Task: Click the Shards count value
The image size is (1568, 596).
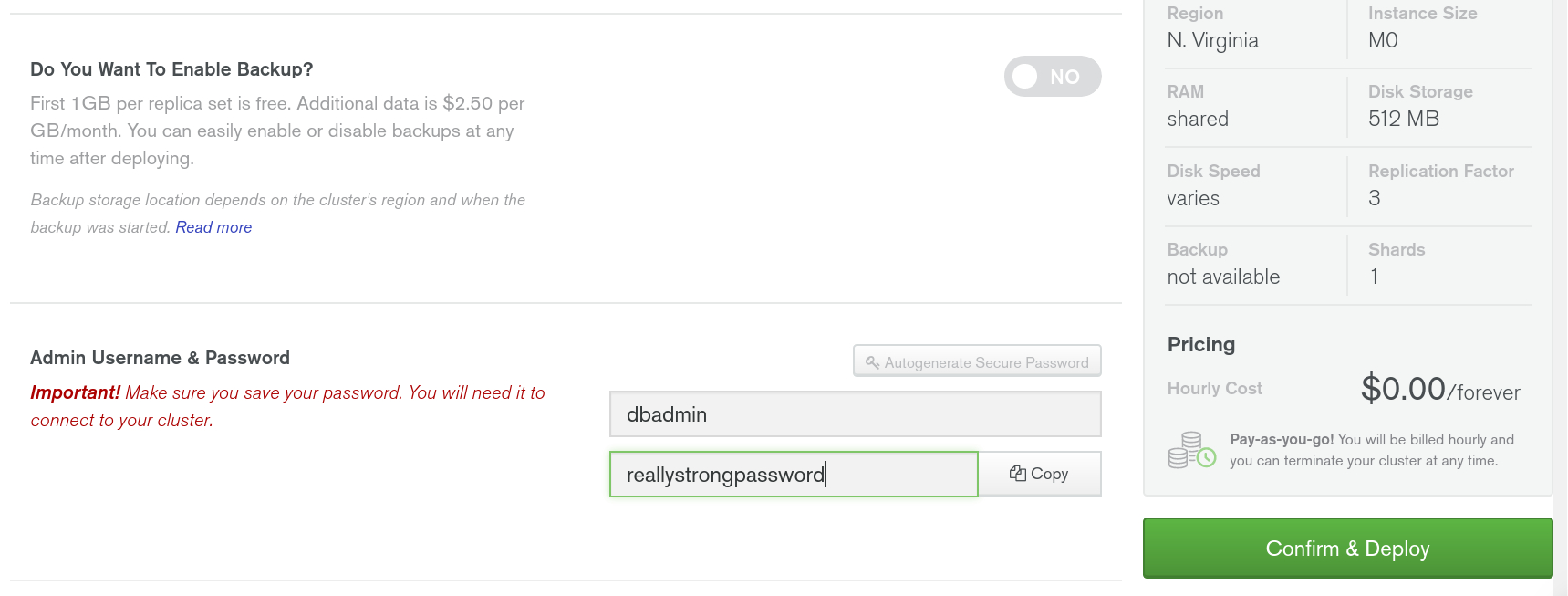Action: pyautogui.click(x=1375, y=277)
